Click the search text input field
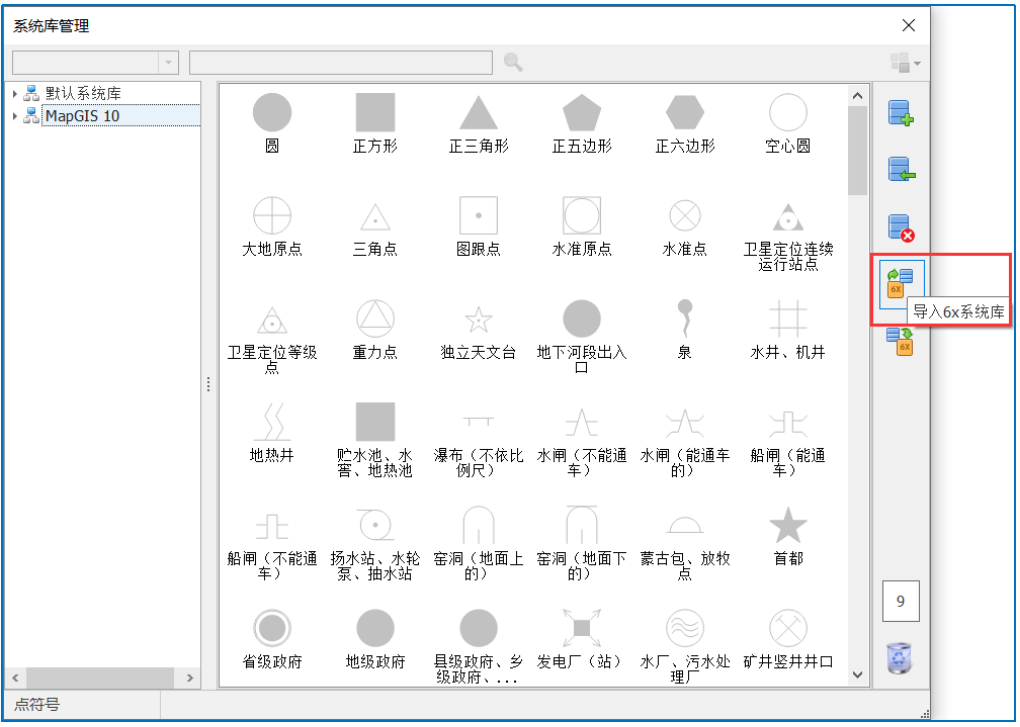Image resolution: width=1020 pixels, height=727 pixels. (x=341, y=62)
